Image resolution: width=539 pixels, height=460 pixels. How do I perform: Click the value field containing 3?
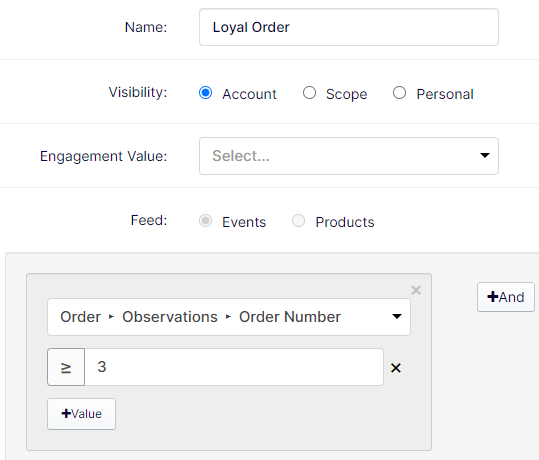234,367
